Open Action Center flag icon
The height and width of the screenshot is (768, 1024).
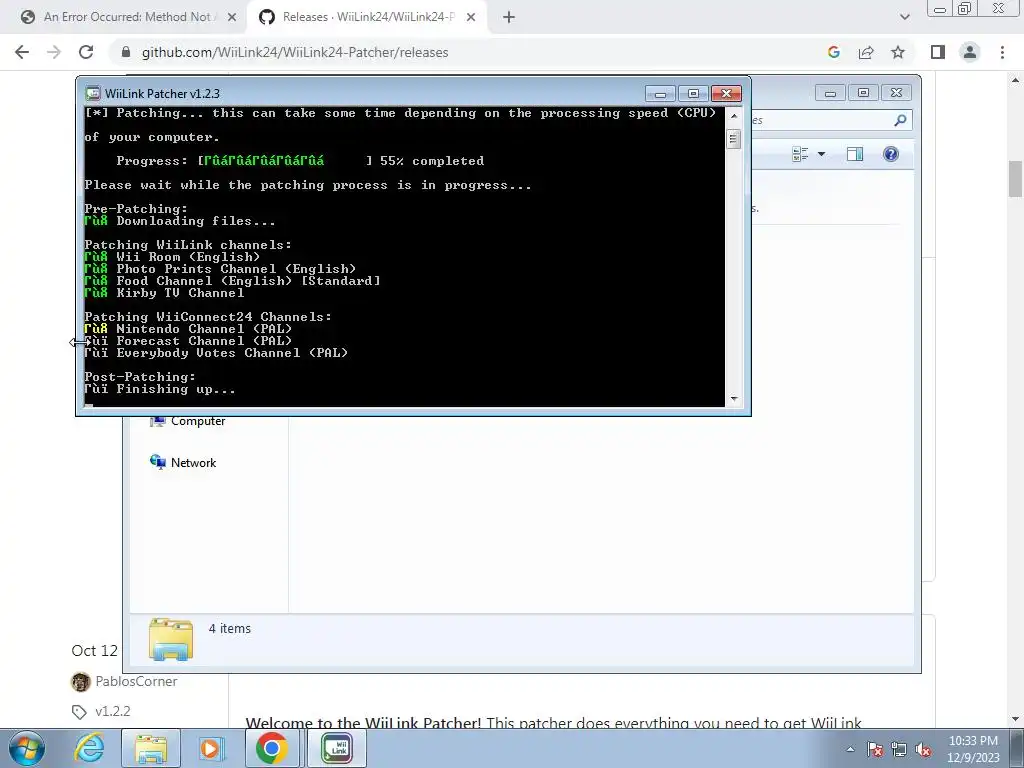pyautogui.click(x=875, y=750)
